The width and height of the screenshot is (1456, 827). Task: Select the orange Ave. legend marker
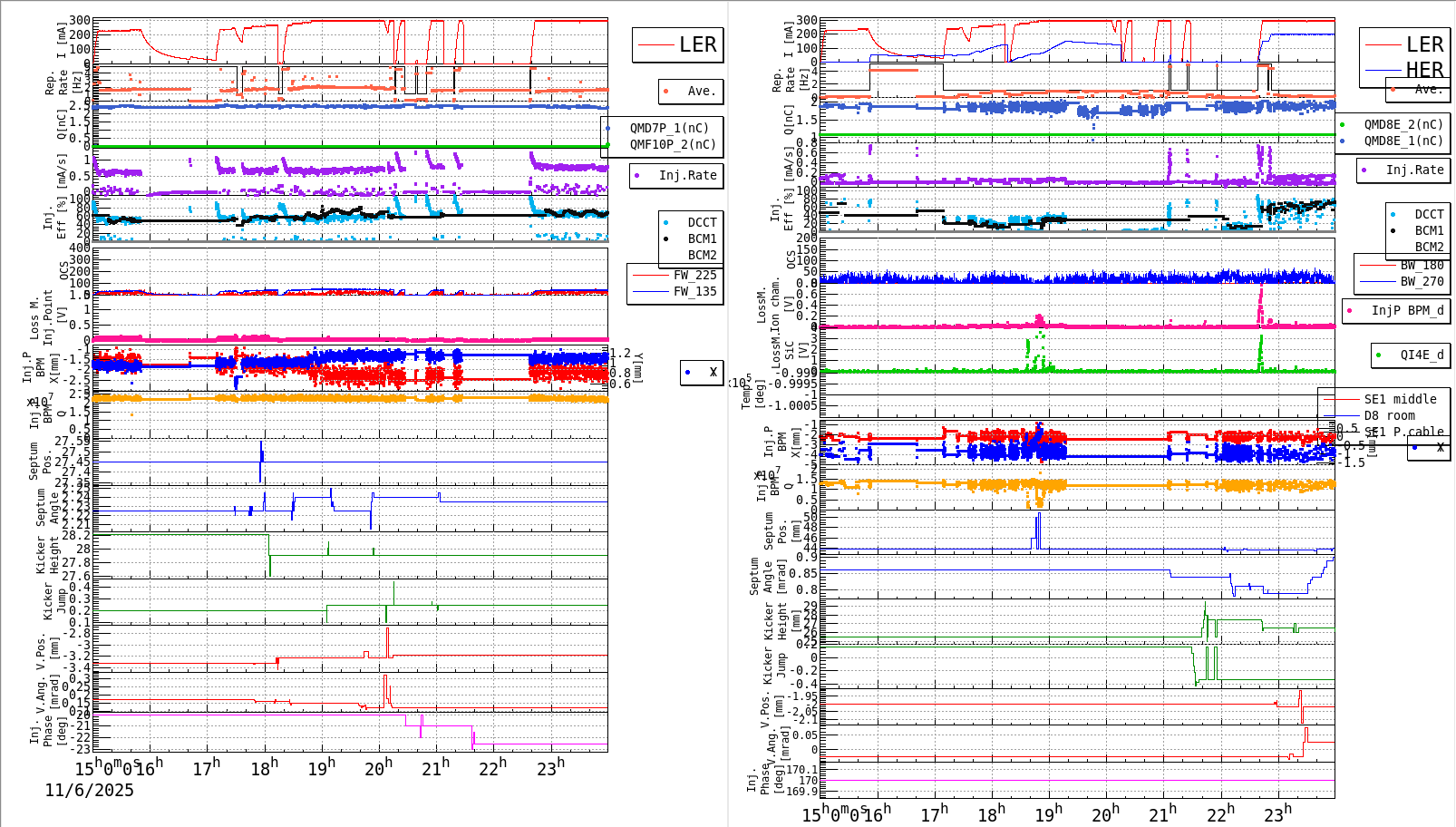(665, 92)
